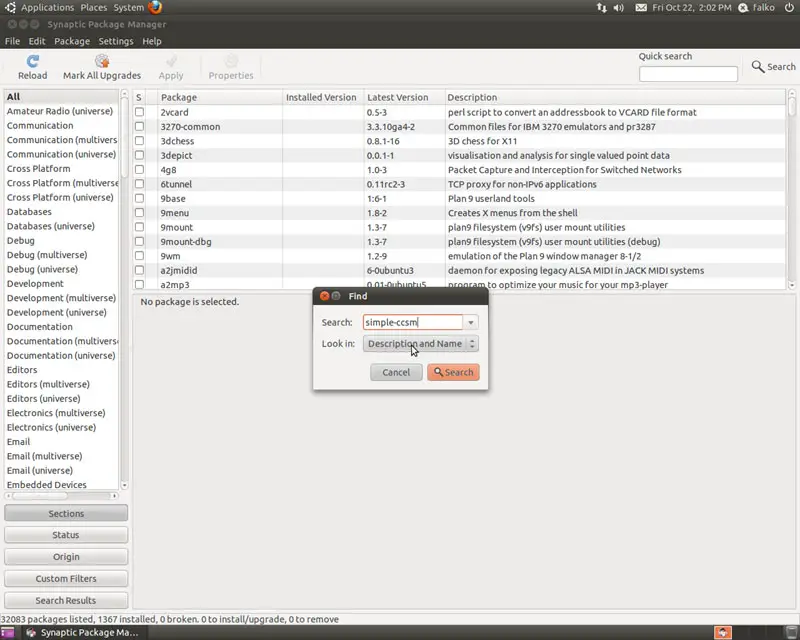Screen dimensions: 800x640
Task: Click the Status filter button
Action: pyautogui.click(x=66, y=535)
